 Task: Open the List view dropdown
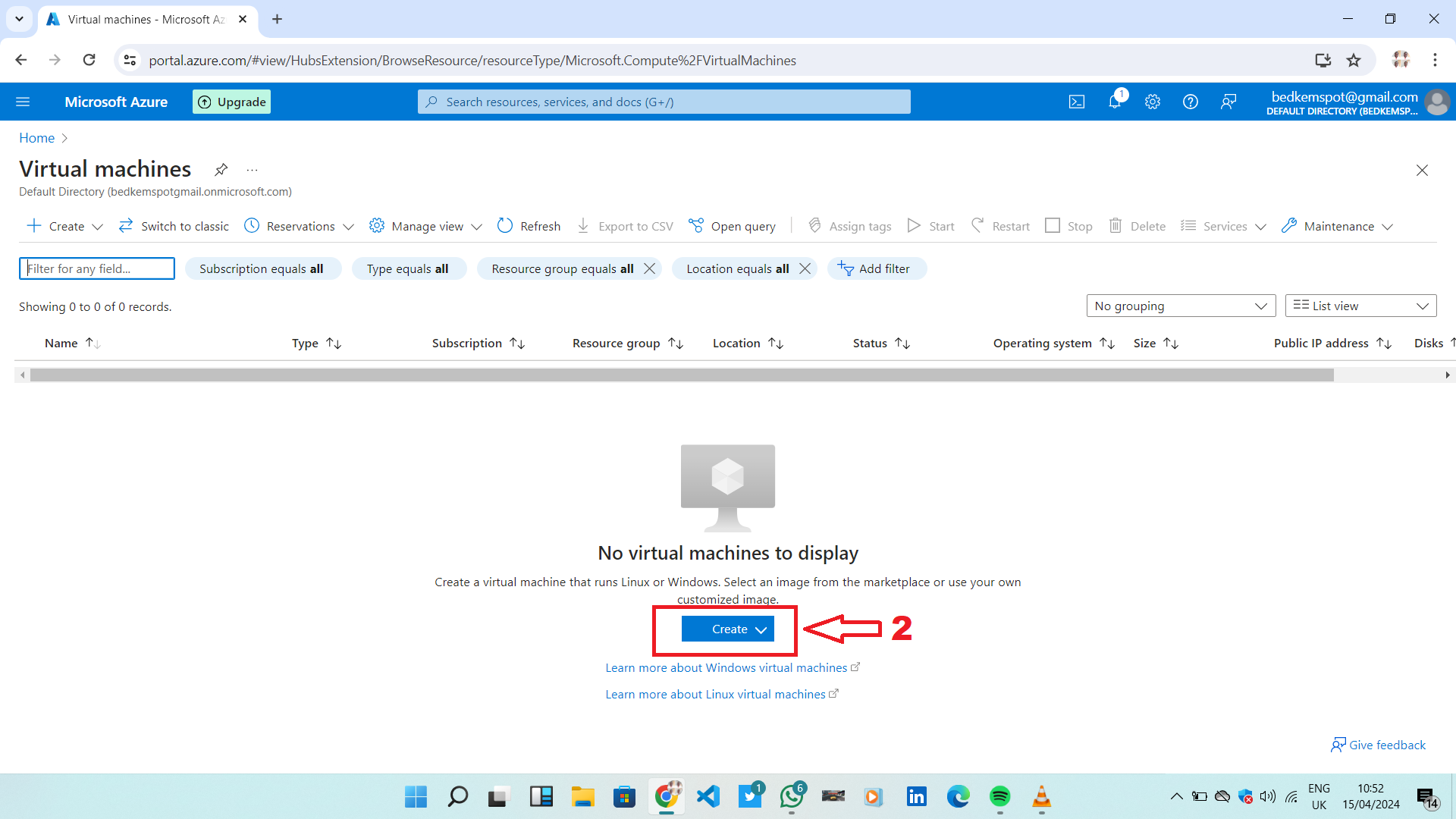point(1360,306)
